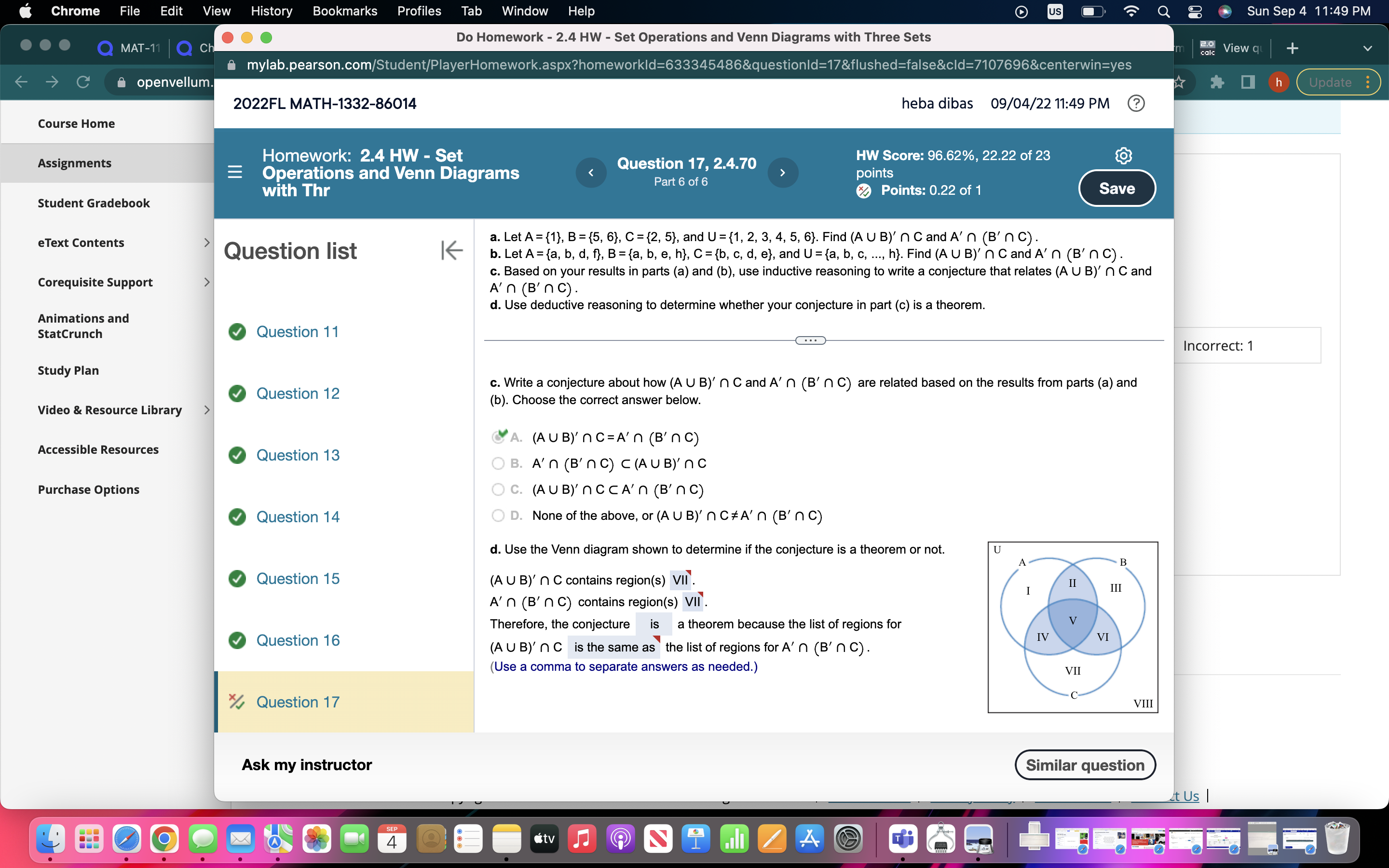Click the first region answer field
The height and width of the screenshot is (868, 1389).
pos(681,580)
